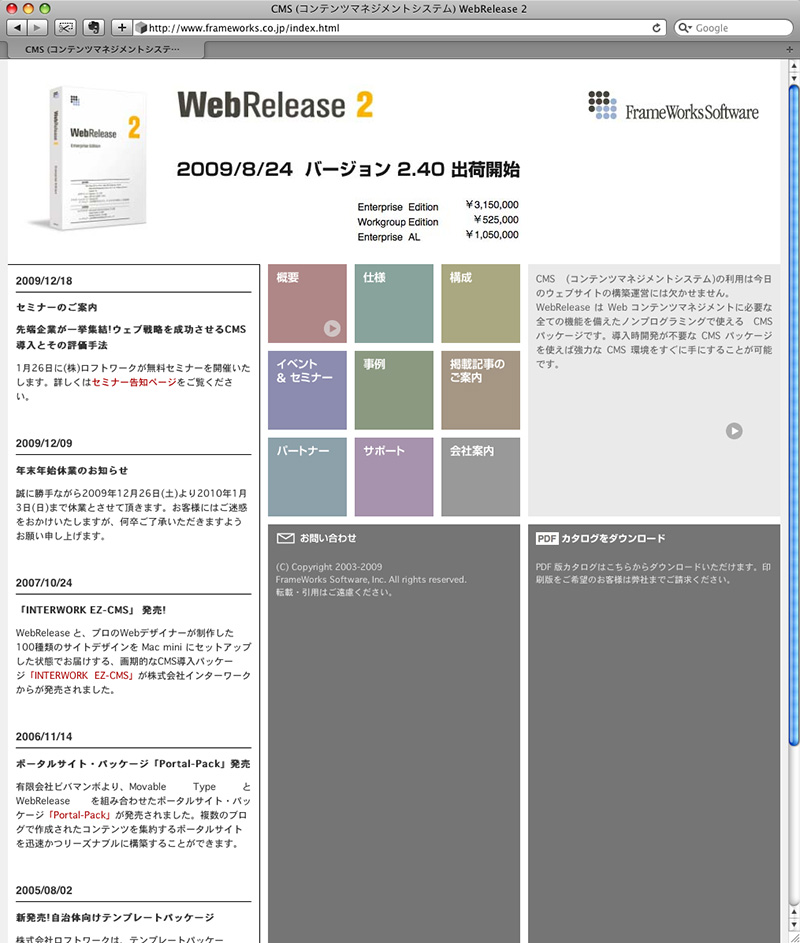Viewport: 800px width, 943px height.
Task: Reload the page with the circular arrow
Action: tap(656, 28)
